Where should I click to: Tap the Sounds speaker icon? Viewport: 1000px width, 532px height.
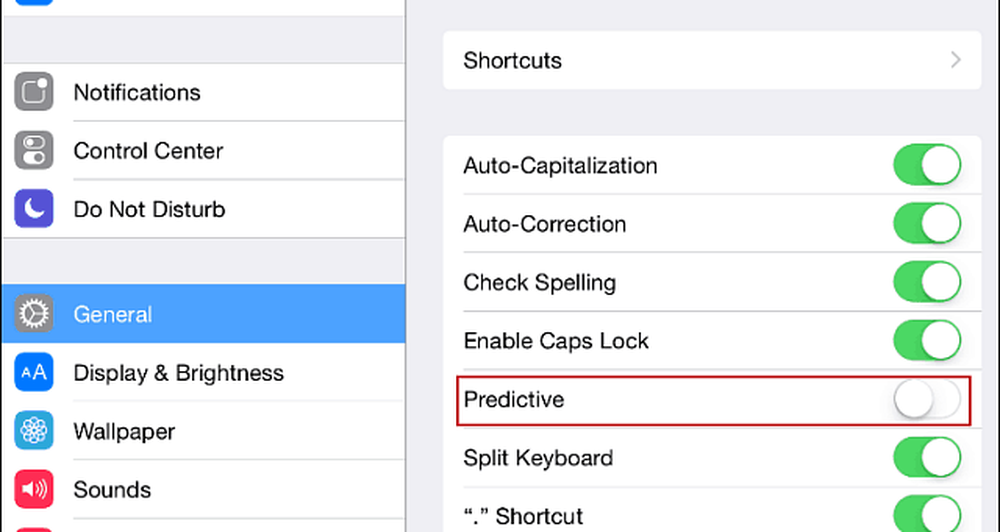(x=33, y=490)
